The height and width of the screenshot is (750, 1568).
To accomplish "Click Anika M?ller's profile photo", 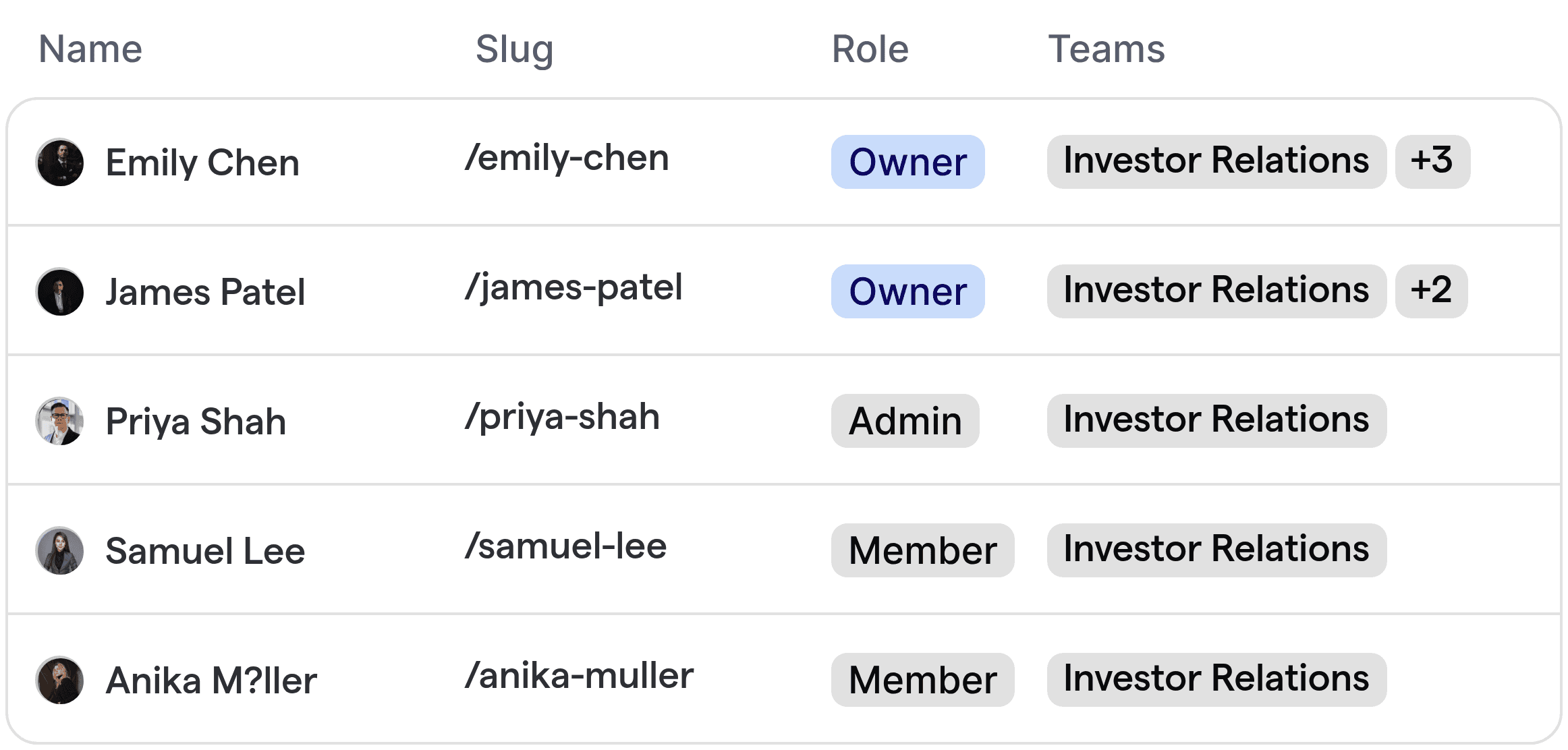I will pyautogui.click(x=60, y=679).
